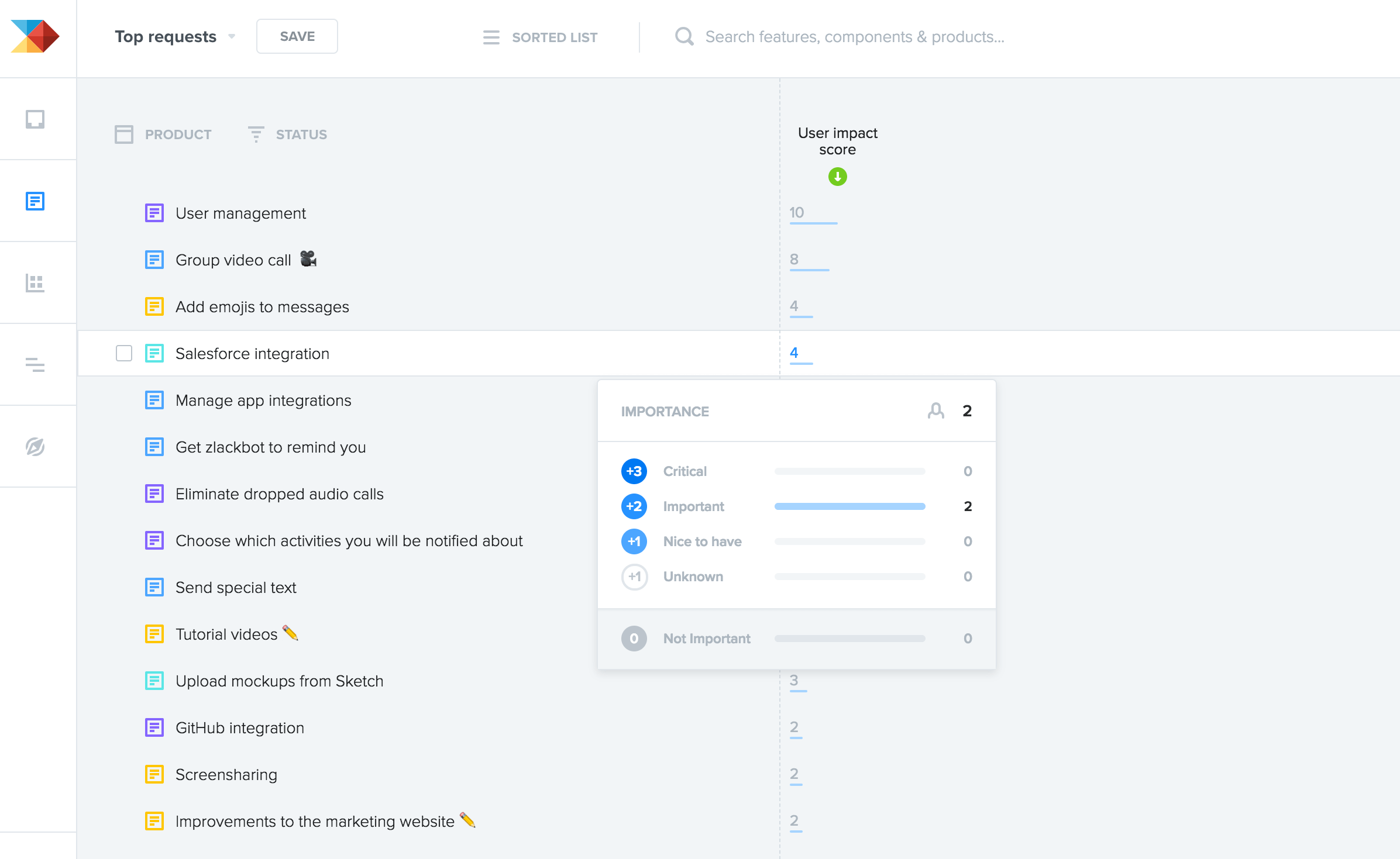Click the 0 Not Important badge
1400x859 pixels.
(x=634, y=639)
